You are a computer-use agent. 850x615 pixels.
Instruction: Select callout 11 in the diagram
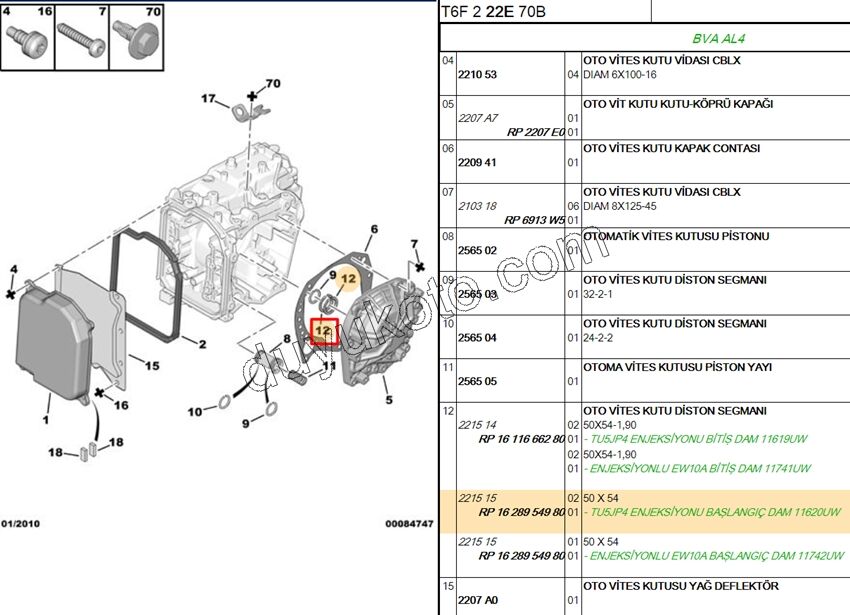(329, 367)
